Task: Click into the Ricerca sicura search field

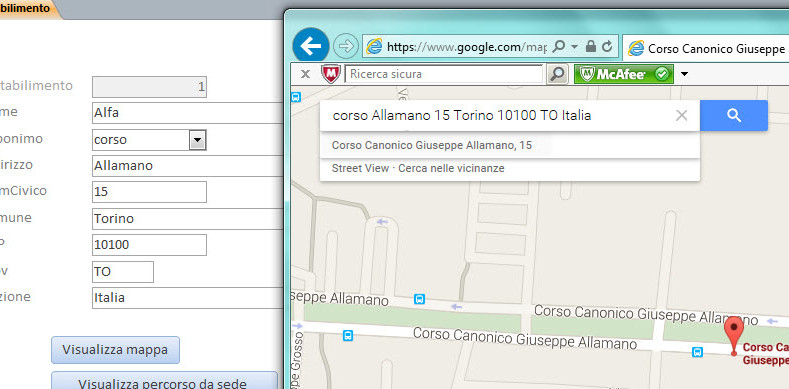Action: pyautogui.click(x=444, y=74)
